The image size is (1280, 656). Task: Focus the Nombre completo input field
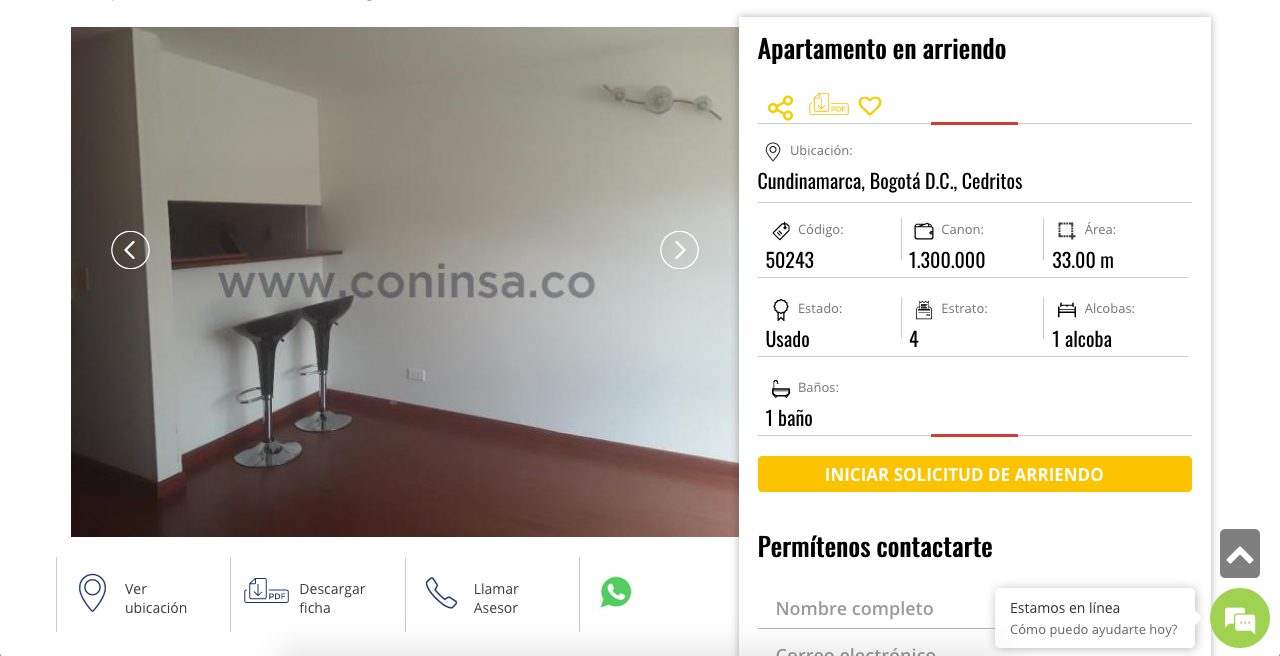[875, 608]
